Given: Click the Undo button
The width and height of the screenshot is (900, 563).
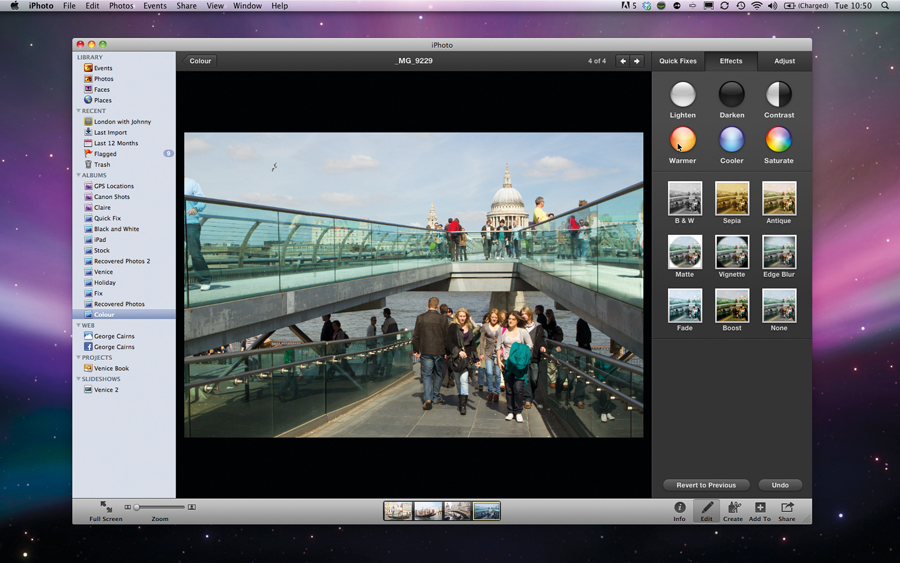Looking at the screenshot, I should (x=780, y=485).
